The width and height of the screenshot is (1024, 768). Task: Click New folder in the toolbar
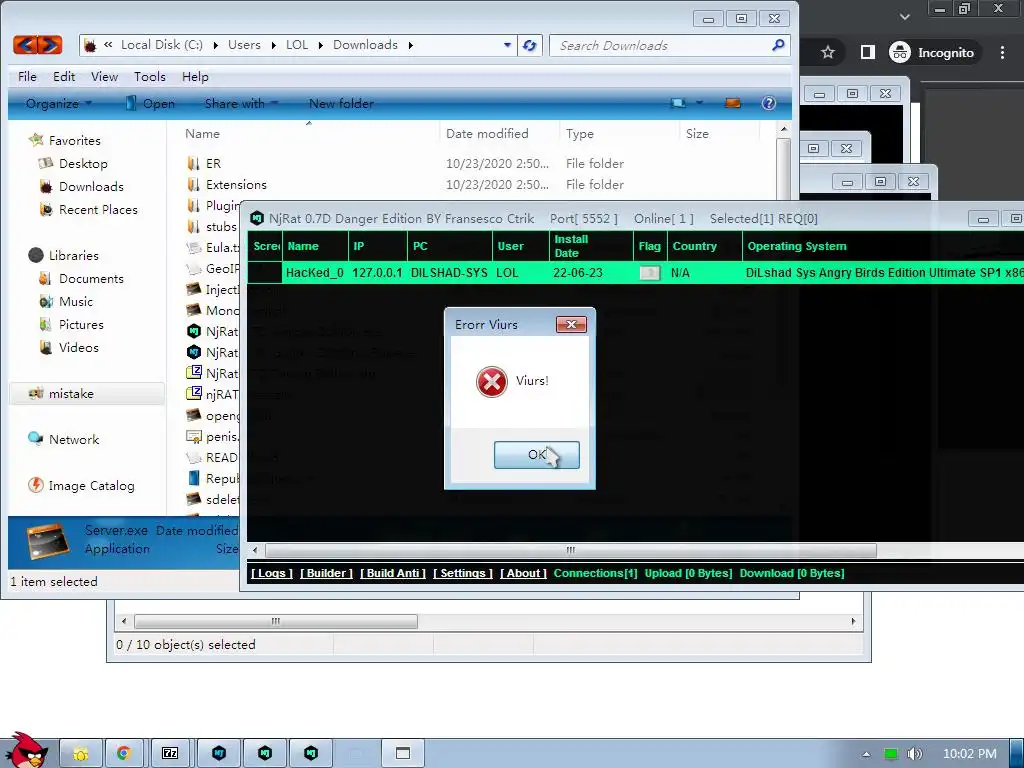(341, 103)
